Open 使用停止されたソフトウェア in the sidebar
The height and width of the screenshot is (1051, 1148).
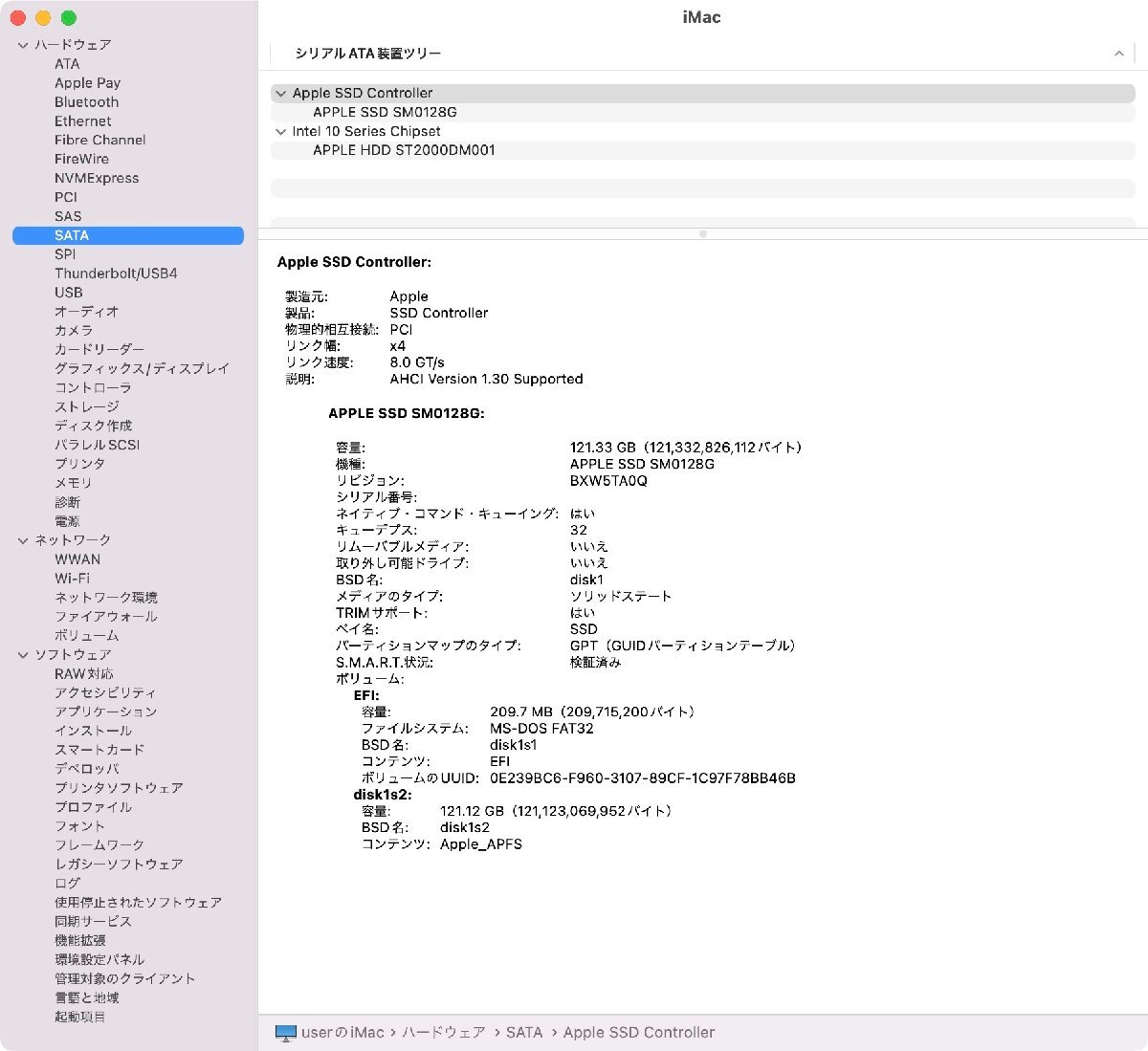coord(138,904)
